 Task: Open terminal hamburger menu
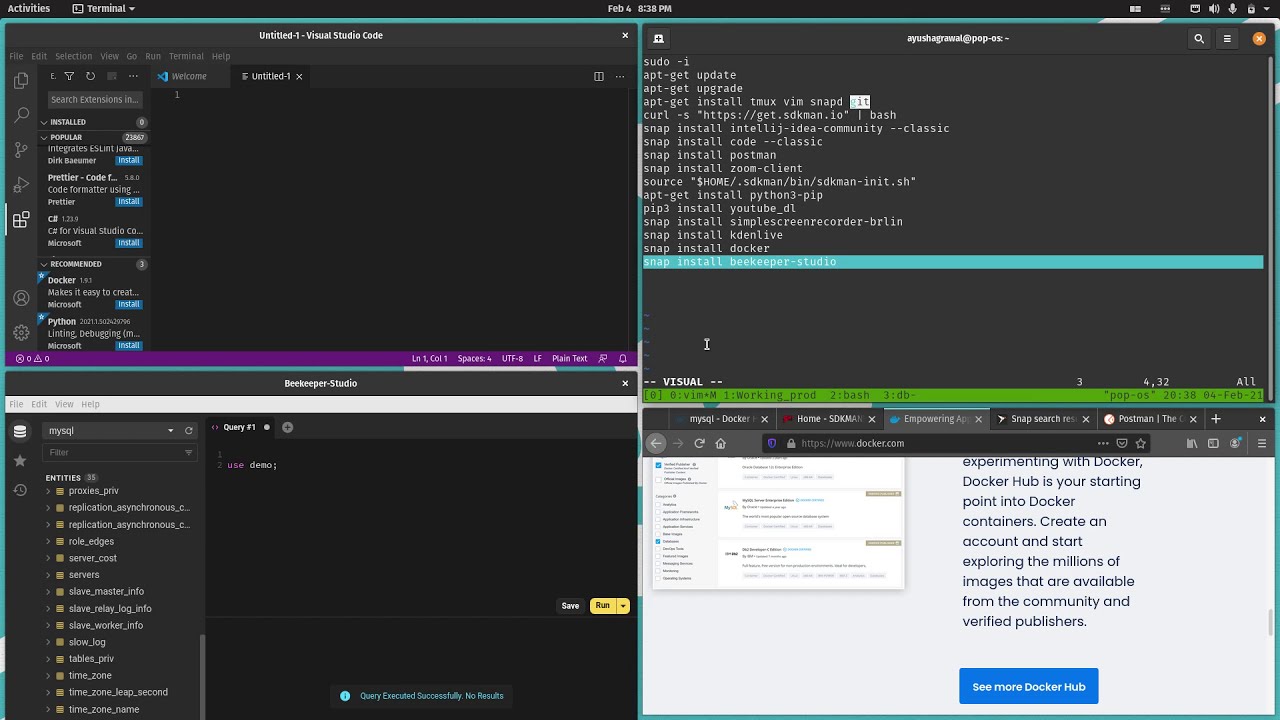coord(1227,39)
